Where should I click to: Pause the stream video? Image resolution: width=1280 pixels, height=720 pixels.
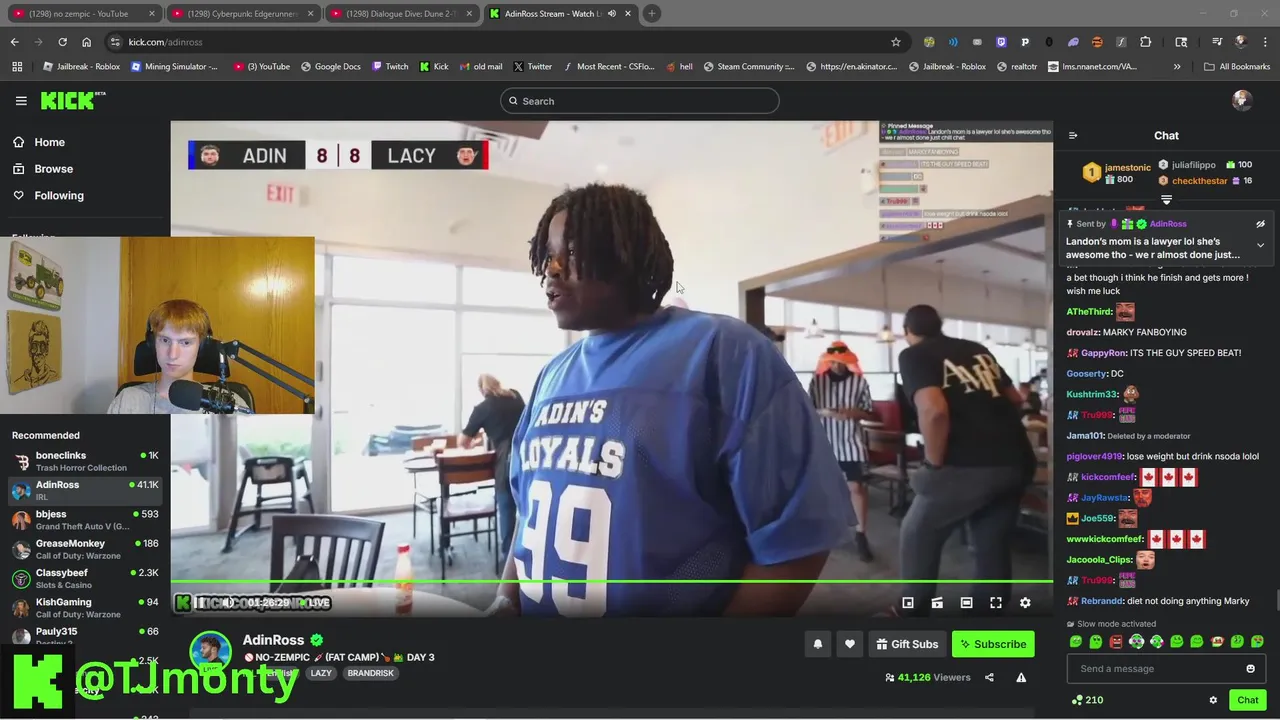tap(200, 603)
